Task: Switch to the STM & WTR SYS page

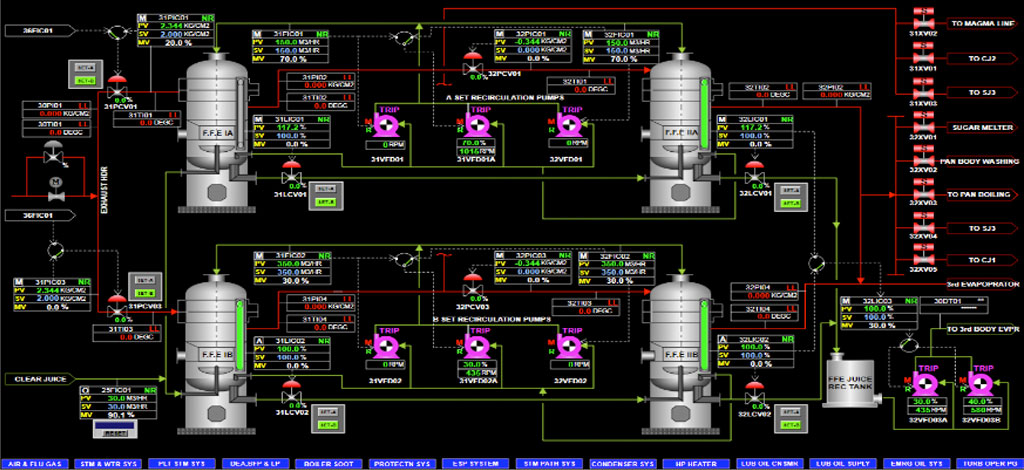Action: click(108, 463)
